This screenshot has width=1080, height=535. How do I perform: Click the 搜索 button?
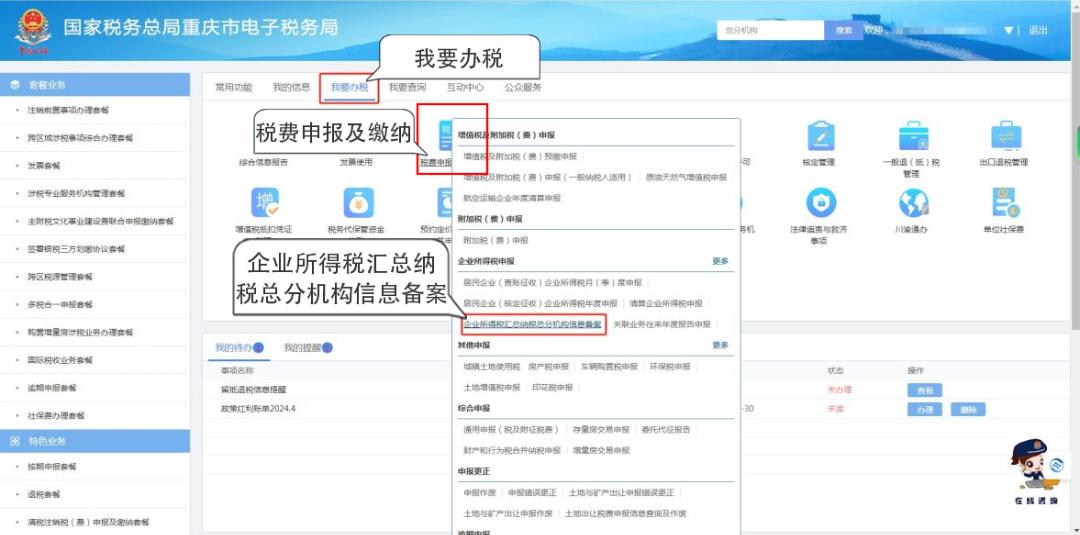tap(843, 30)
